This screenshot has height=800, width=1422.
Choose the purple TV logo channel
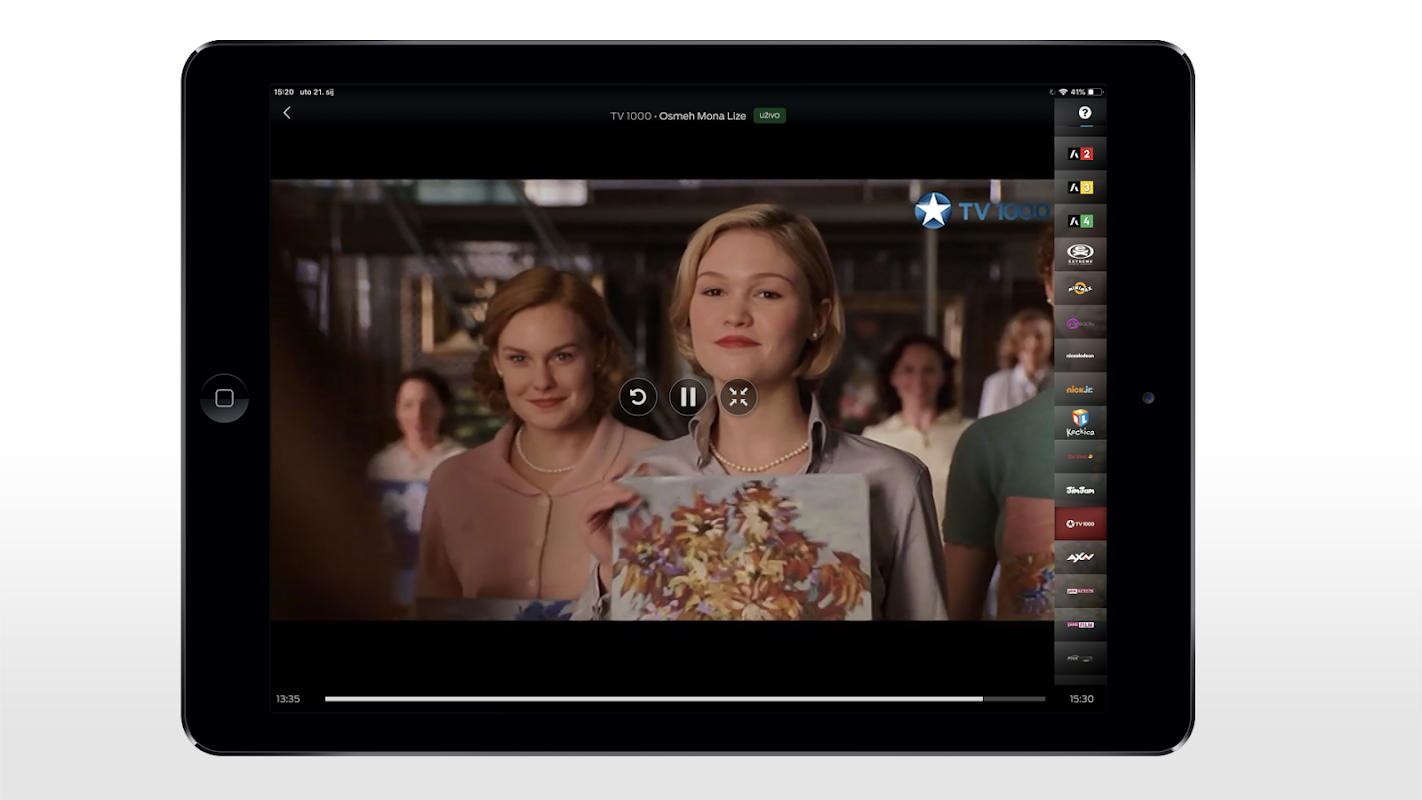coord(1080,322)
